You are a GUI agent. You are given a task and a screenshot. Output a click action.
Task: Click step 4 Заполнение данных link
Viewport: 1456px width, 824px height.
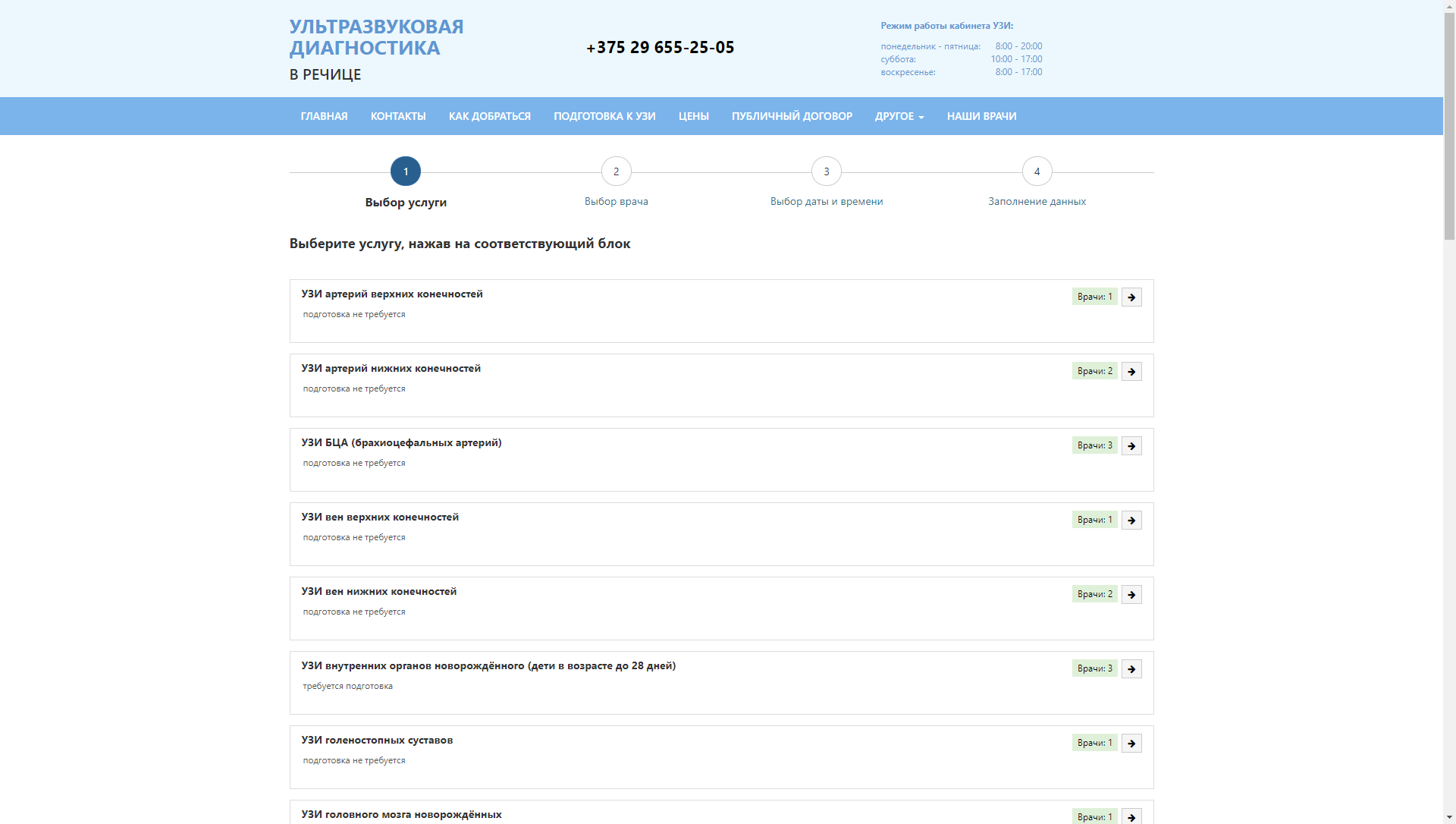1037,201
